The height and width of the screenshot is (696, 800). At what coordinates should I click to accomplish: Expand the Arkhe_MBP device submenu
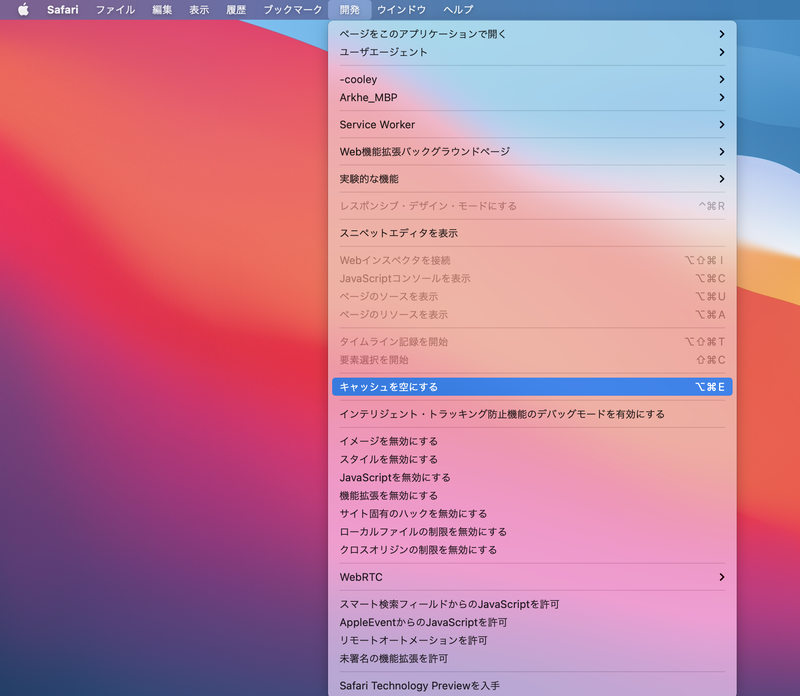[532, 97]
